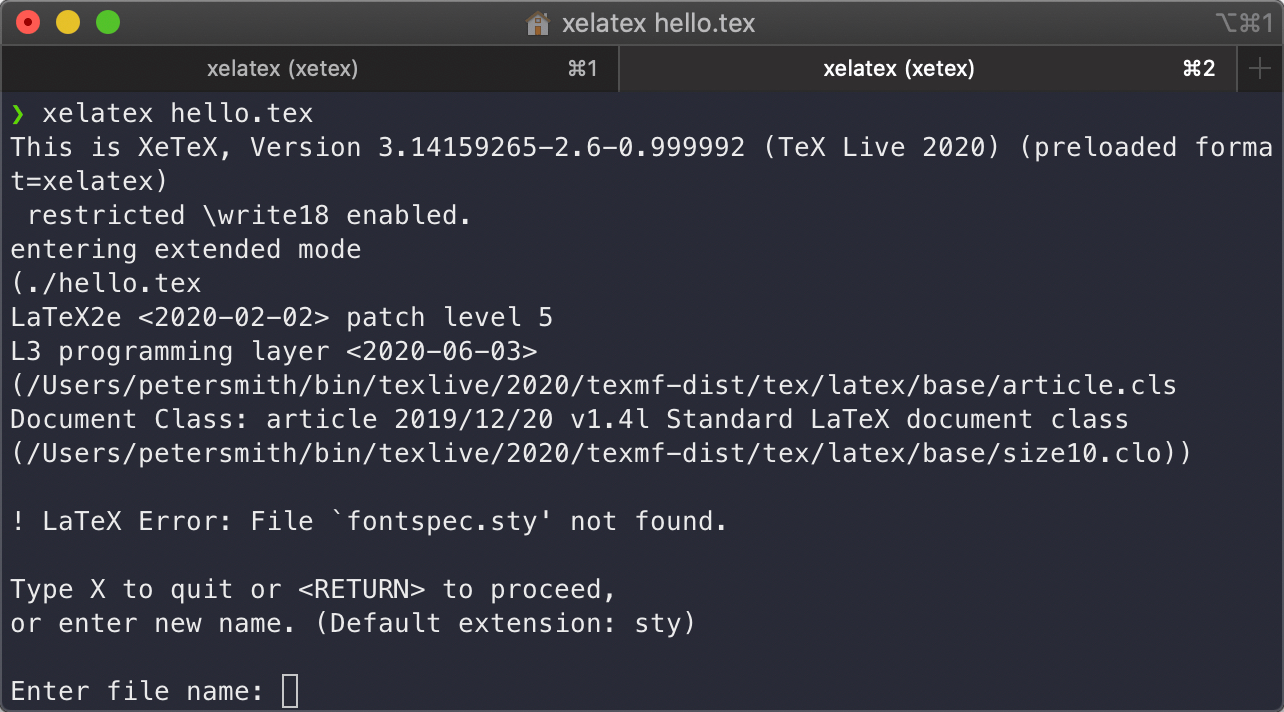This screenshot has height=712, width=1284.
Task: Click the yellow minimize traffic light
Action: point(66,22)
